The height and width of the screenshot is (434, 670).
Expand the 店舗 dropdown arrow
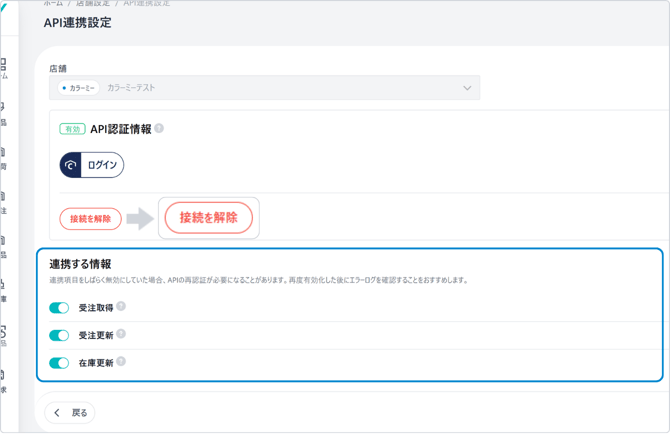pyautogui.click(x=466, y=88)
